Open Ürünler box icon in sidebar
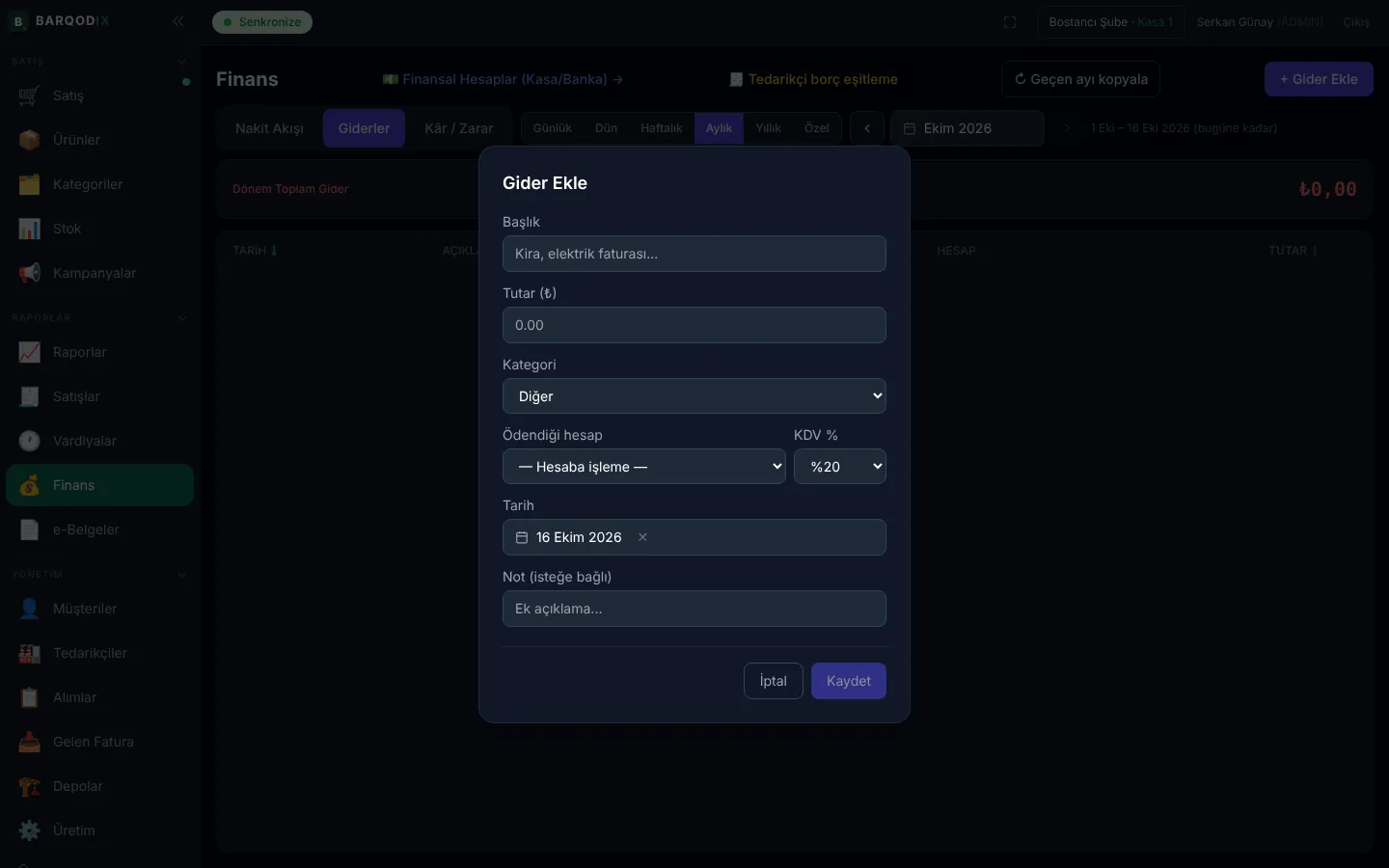The height and width of the screenshot is (868, 1389). (30, 140)
